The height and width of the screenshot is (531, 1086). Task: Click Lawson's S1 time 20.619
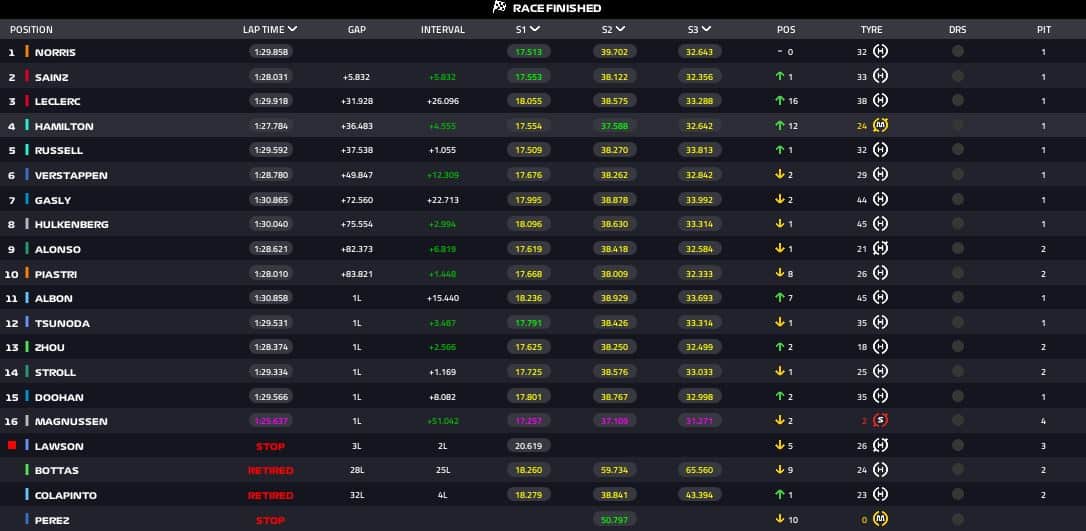pyautogui.click(x=528, y=445)
